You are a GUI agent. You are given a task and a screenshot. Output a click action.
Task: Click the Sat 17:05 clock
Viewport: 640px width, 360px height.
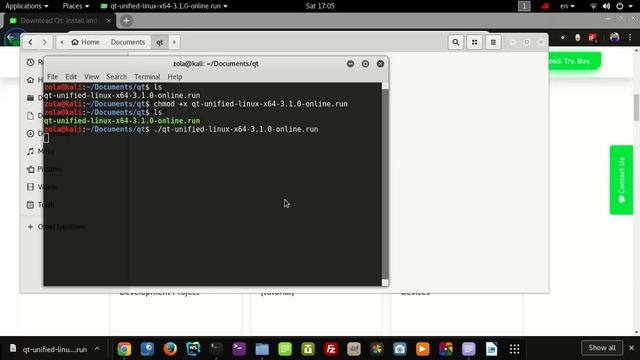click(x=320, y=6)
